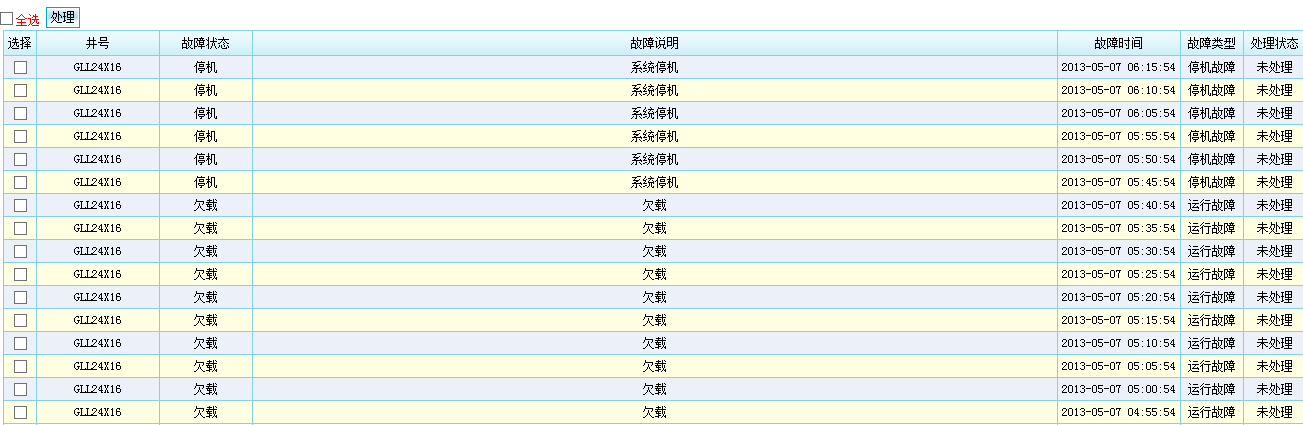Click the 未处理 status in the 05:55:54 row

click(x=1274, y=136)
